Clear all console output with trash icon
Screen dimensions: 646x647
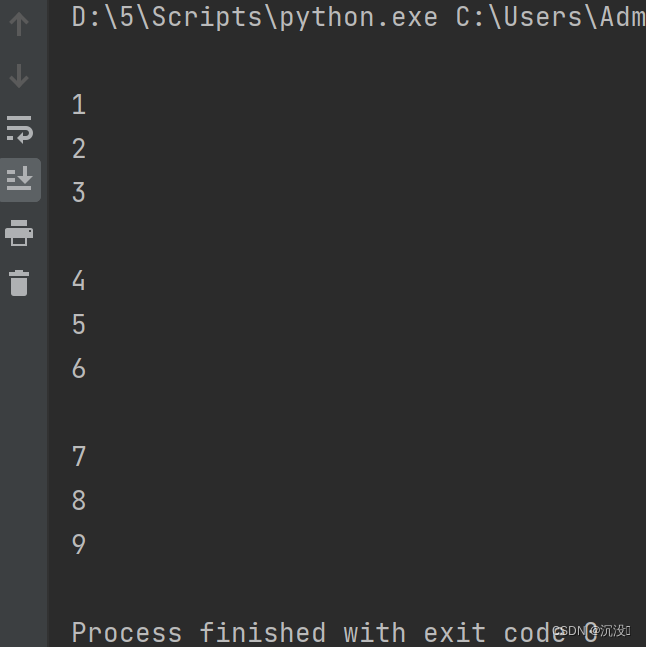point(19,283)
